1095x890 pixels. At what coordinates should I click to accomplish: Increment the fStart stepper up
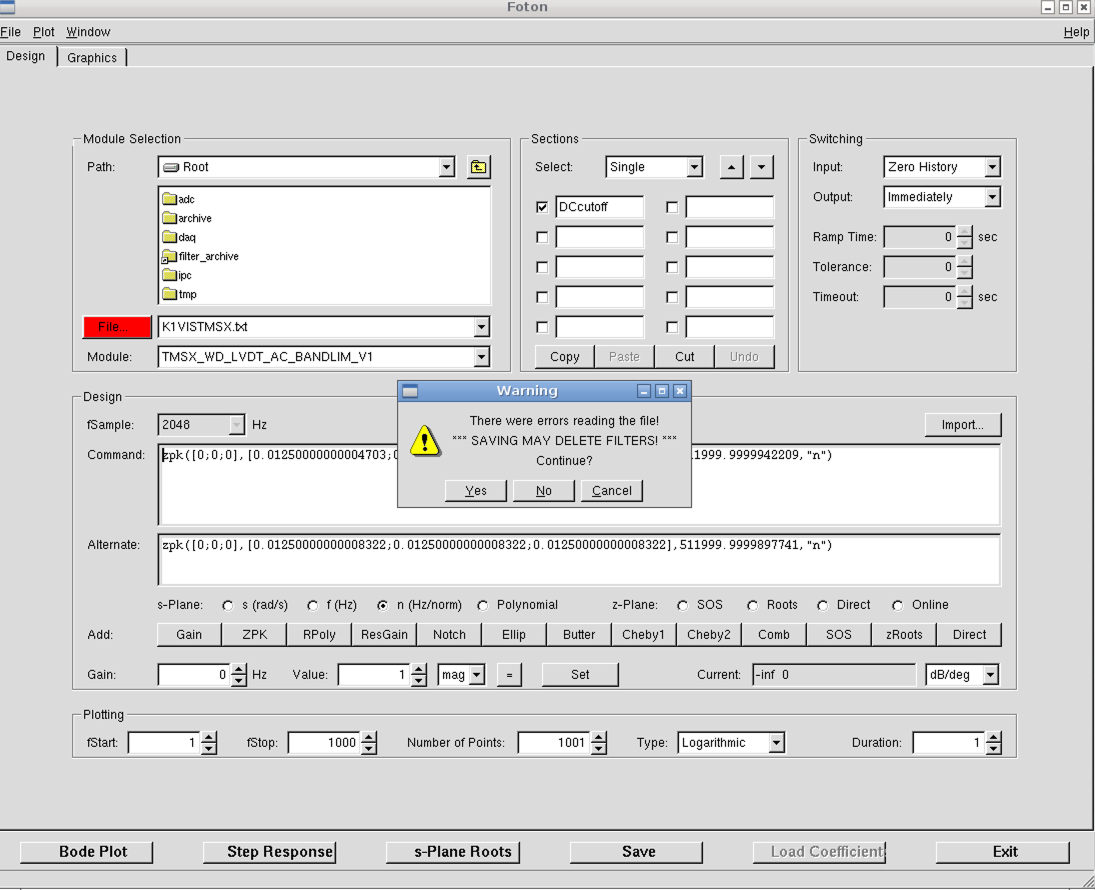pyautogui.click(x=208, y=738)
